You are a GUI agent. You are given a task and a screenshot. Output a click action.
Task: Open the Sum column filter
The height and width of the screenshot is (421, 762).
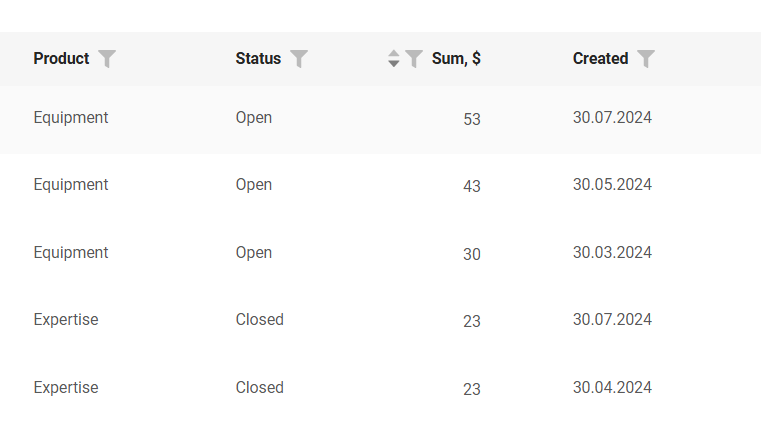[x=414, y=59]
